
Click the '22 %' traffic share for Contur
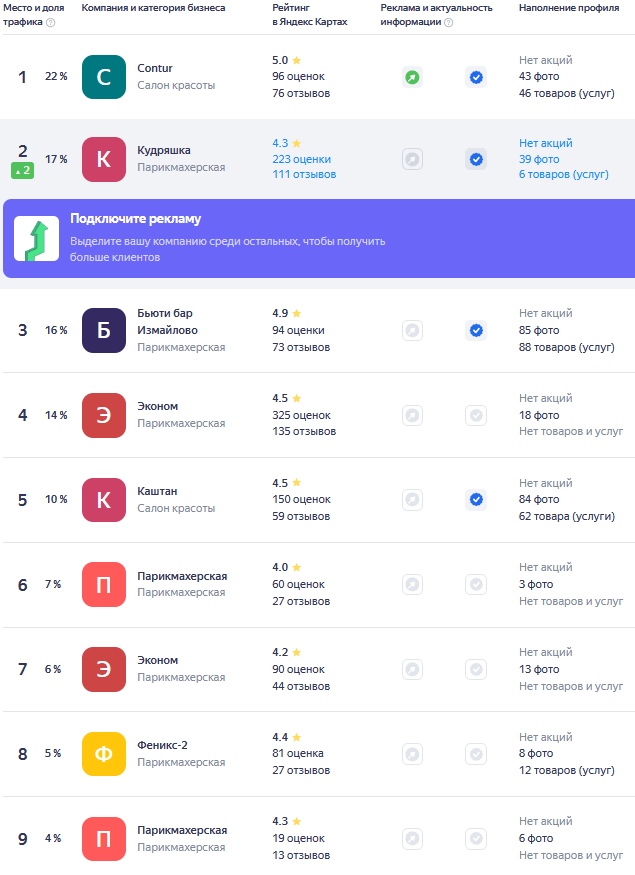point(56,76)
